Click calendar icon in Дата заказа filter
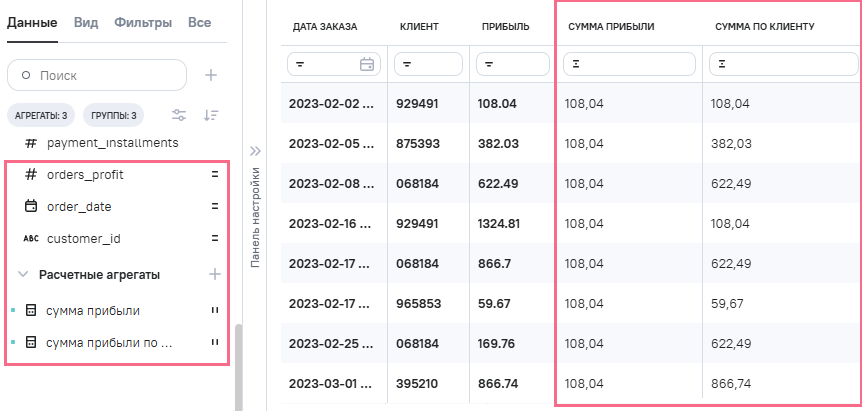 click(367, 64)
